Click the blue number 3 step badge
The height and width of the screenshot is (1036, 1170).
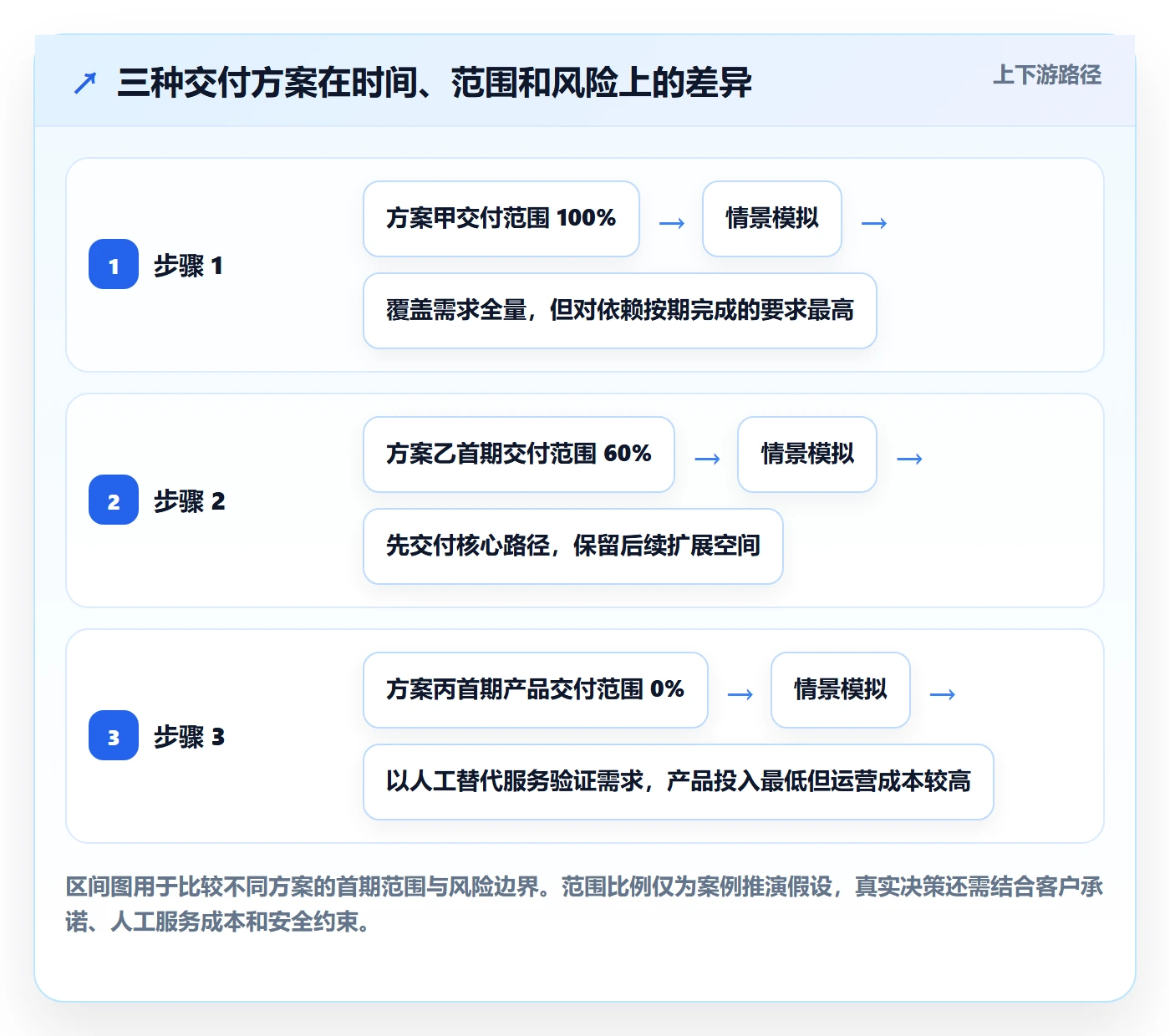[x=114, y=735]
